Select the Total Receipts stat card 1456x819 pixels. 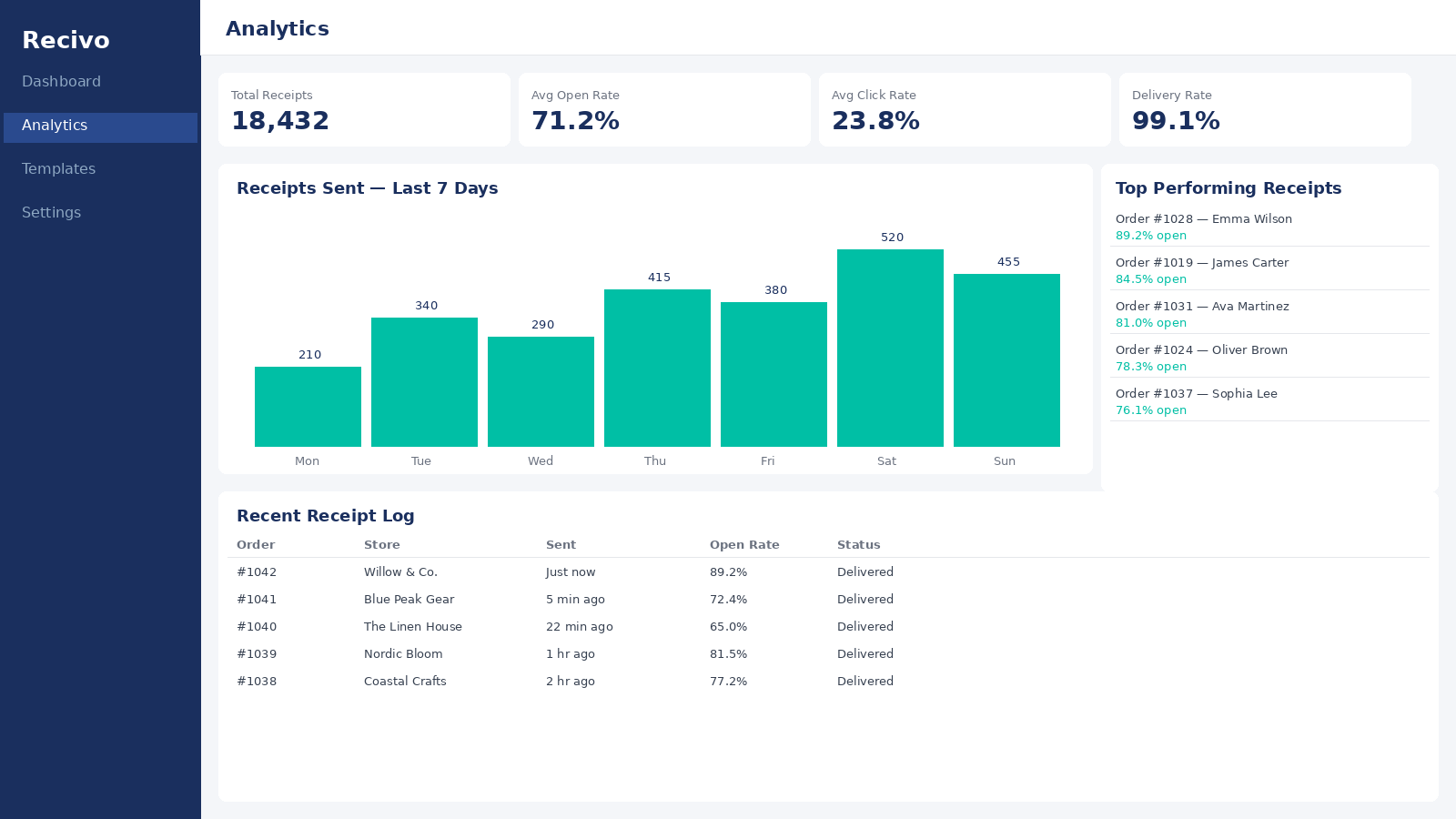click(364, 109)
